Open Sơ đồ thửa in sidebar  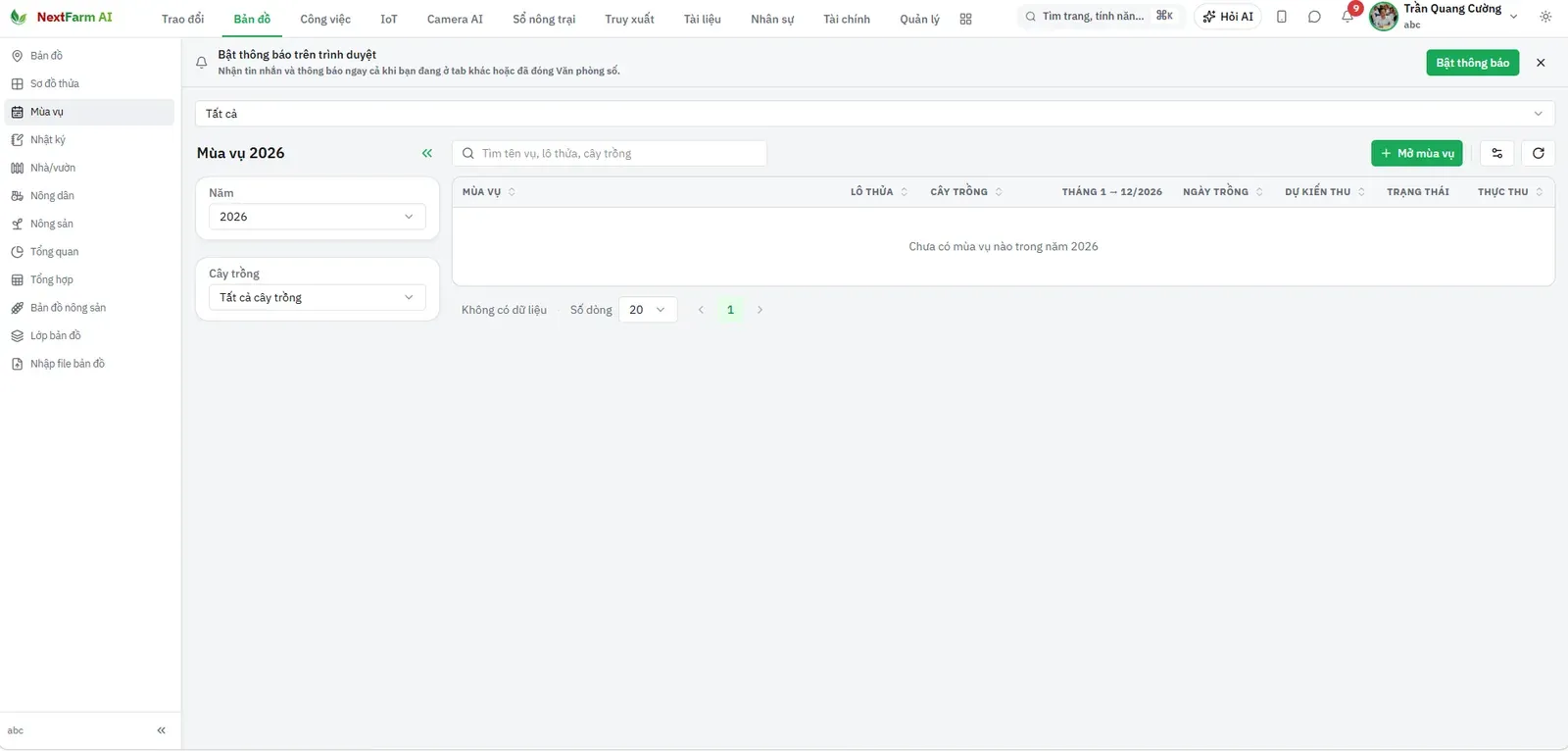(x=89, y=83)
